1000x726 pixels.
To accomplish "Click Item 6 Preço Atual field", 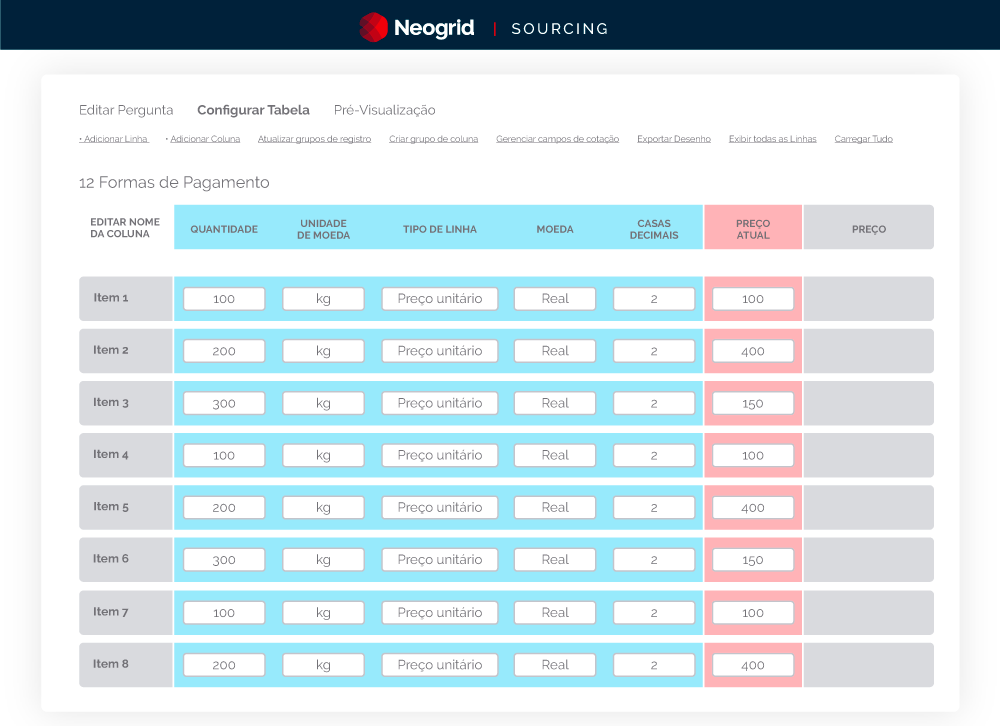I will [753, 560].
